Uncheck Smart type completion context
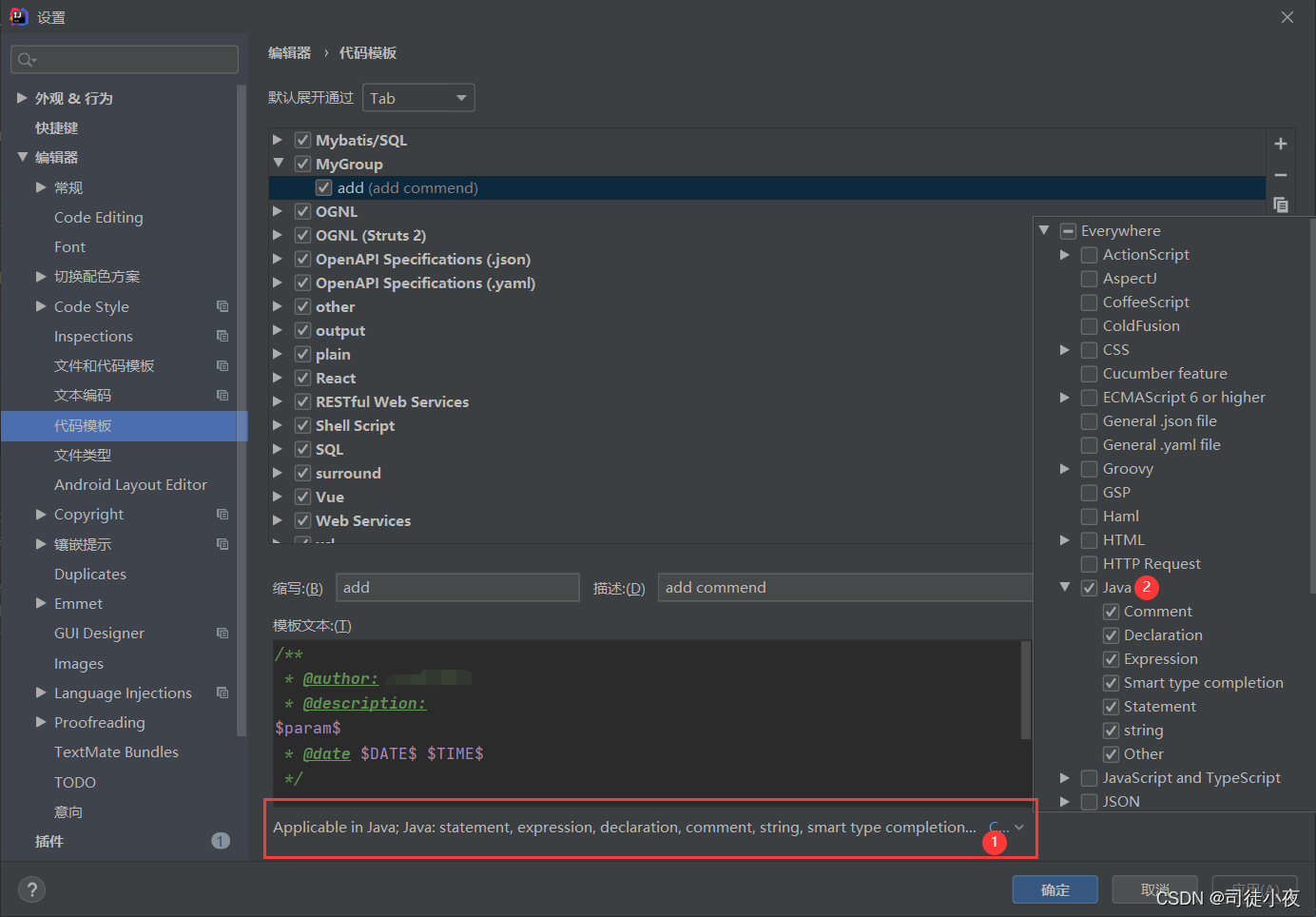 (x=1111, y=682)
